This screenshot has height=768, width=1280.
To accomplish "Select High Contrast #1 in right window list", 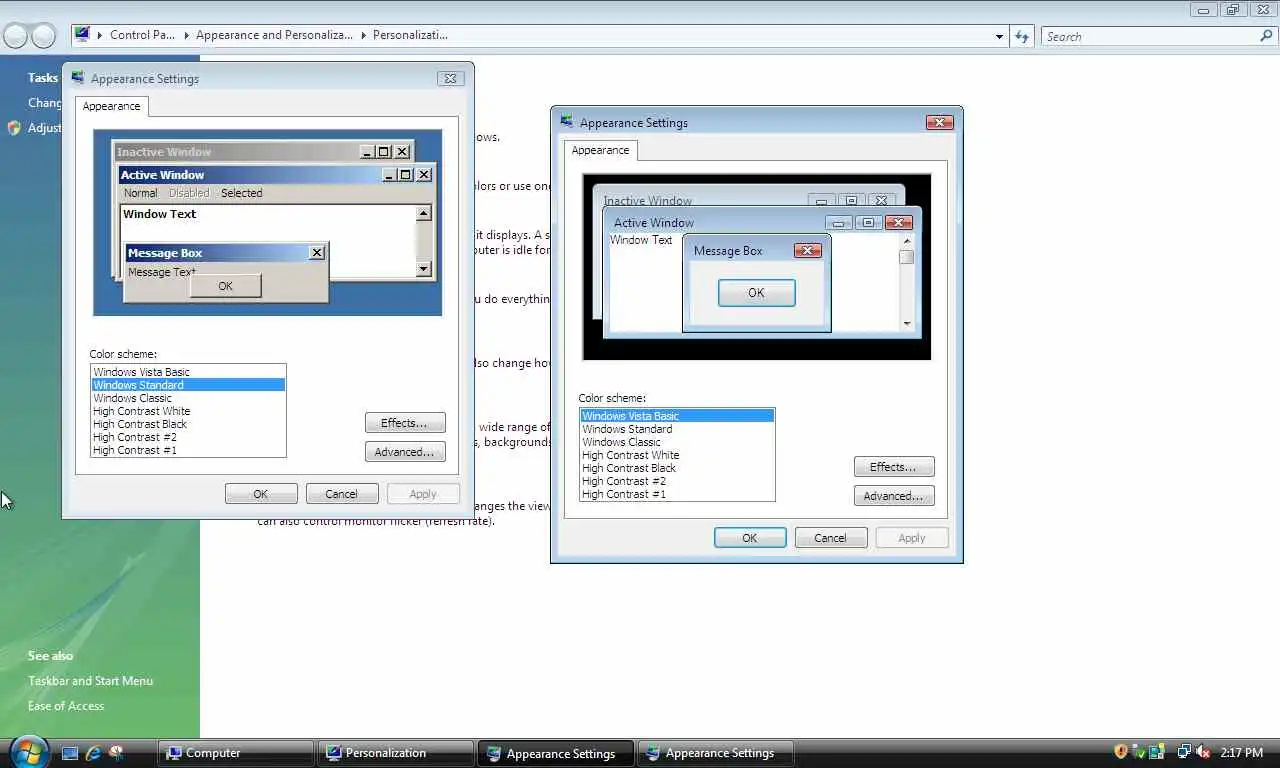I will tap(677, 494).
